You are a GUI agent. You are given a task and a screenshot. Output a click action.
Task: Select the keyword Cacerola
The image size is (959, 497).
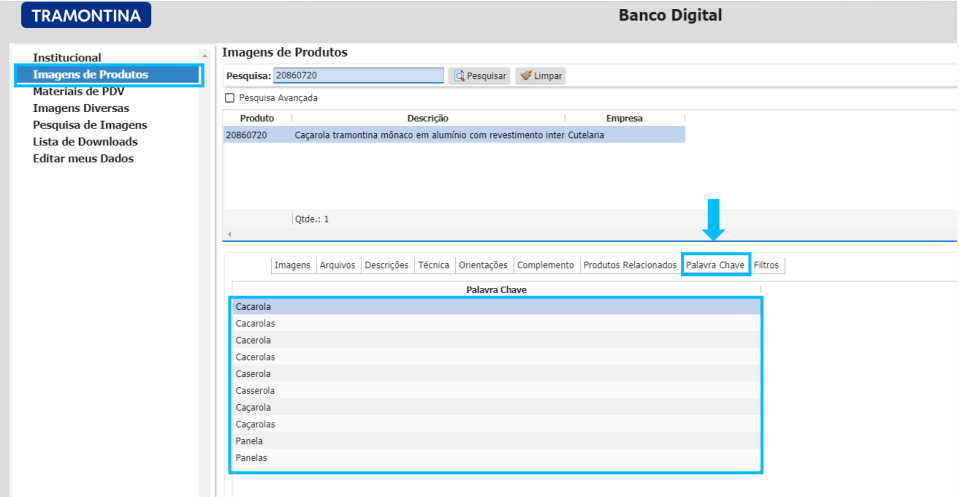pos(496,341)
